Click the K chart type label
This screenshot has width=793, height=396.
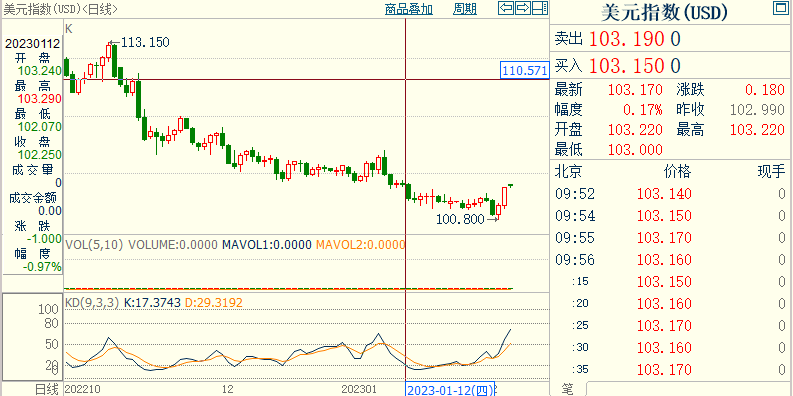[69, 29]
